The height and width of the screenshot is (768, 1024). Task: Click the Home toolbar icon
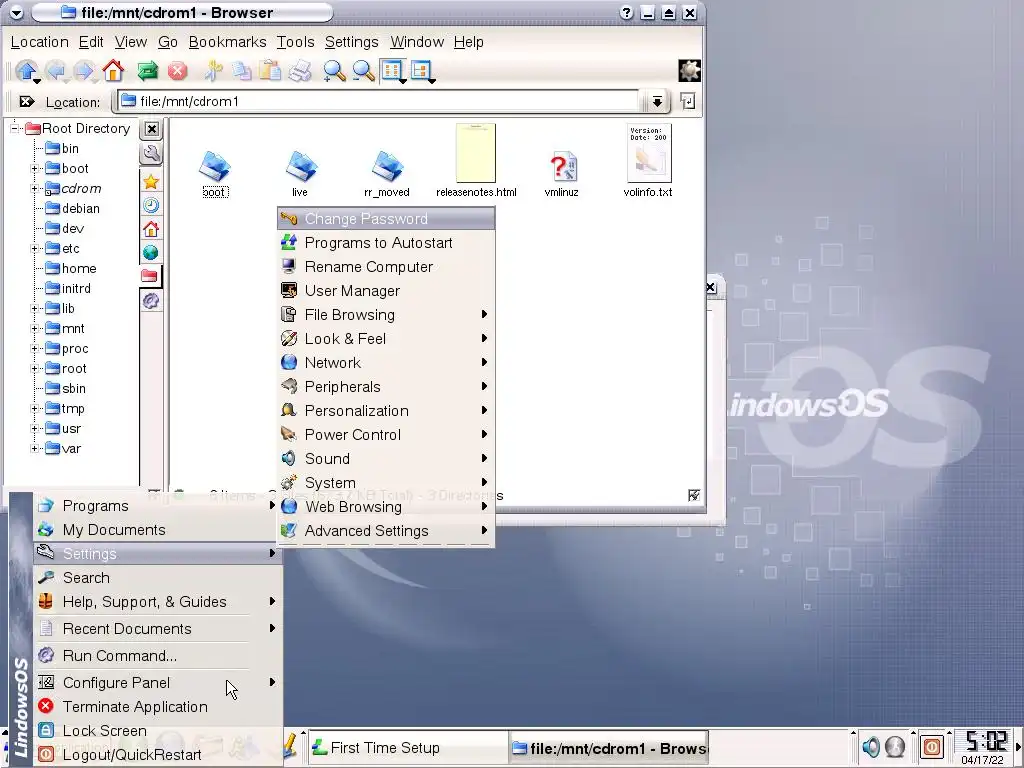pos(113,71)
